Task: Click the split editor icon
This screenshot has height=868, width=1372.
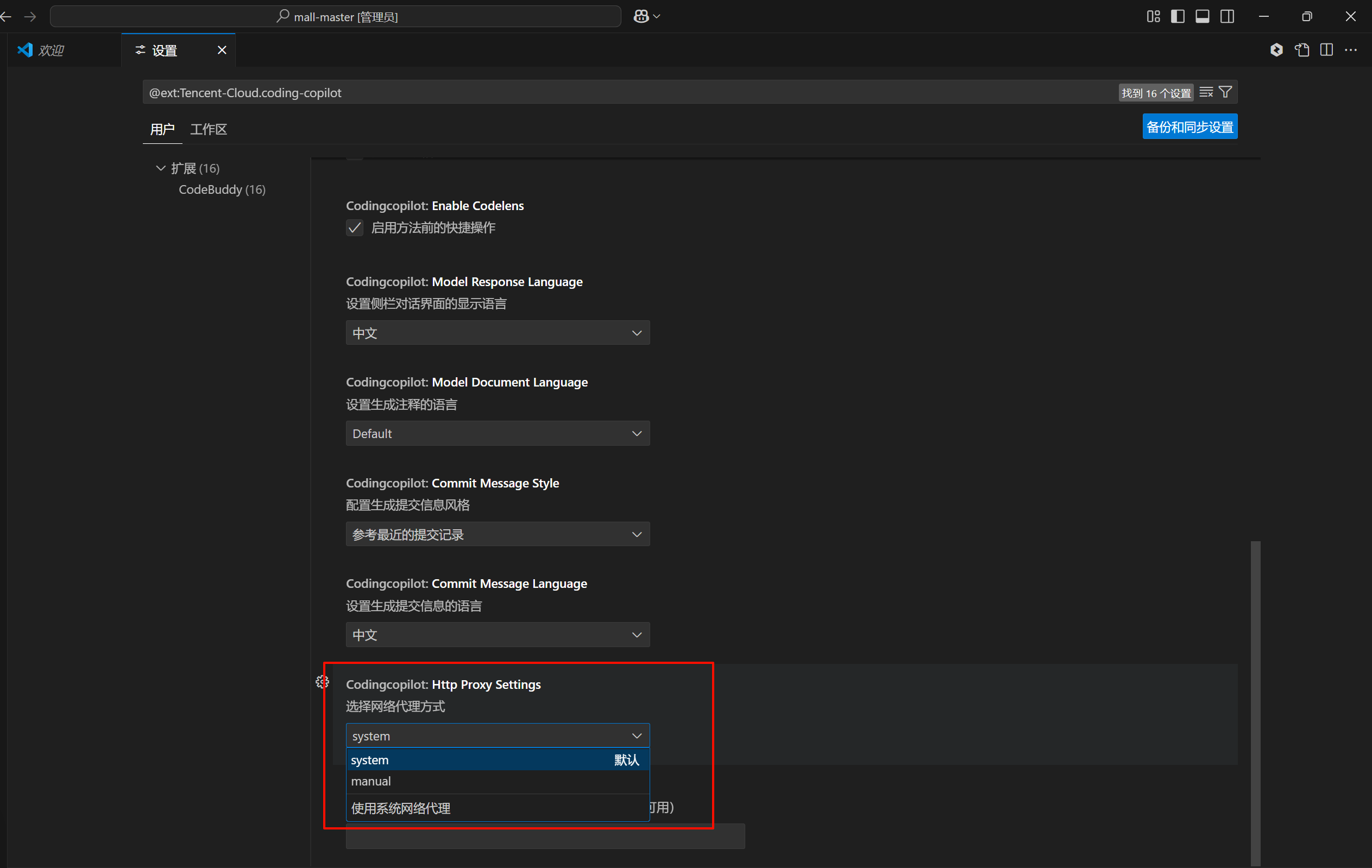Action: coord(1326,50)
